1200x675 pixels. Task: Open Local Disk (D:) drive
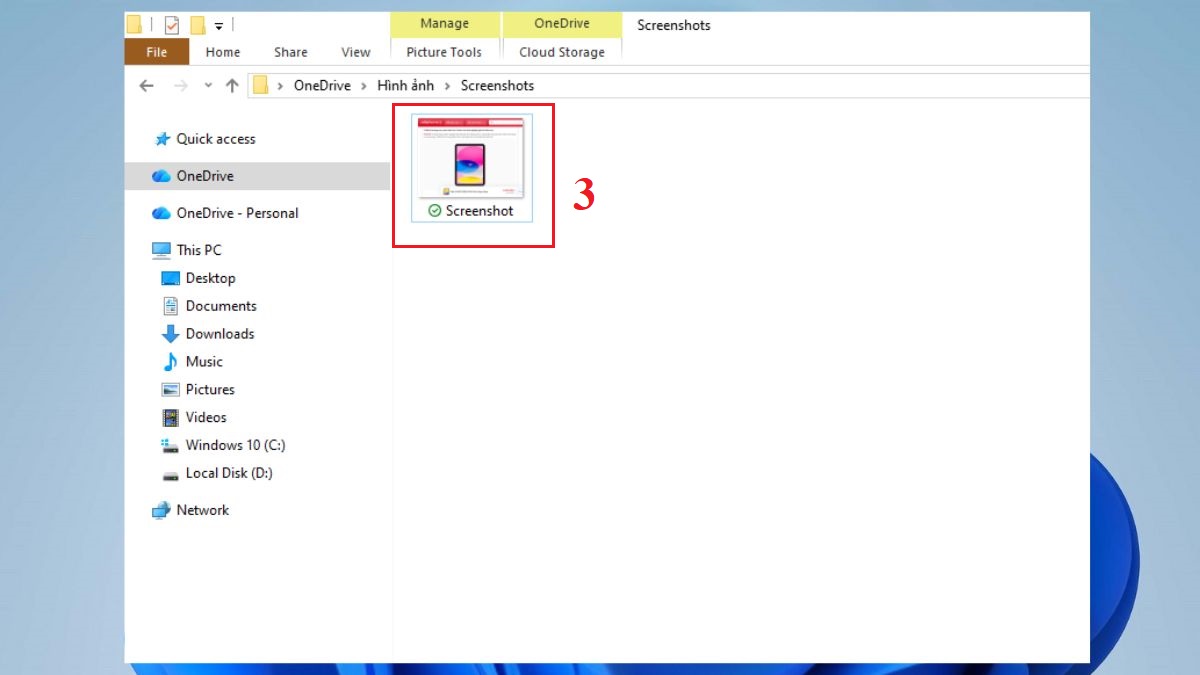click(x=229, y=473)
